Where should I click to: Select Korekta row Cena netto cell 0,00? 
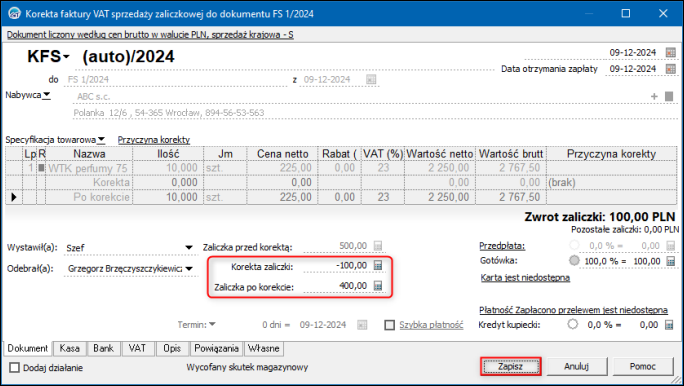[x=282, y=182]
